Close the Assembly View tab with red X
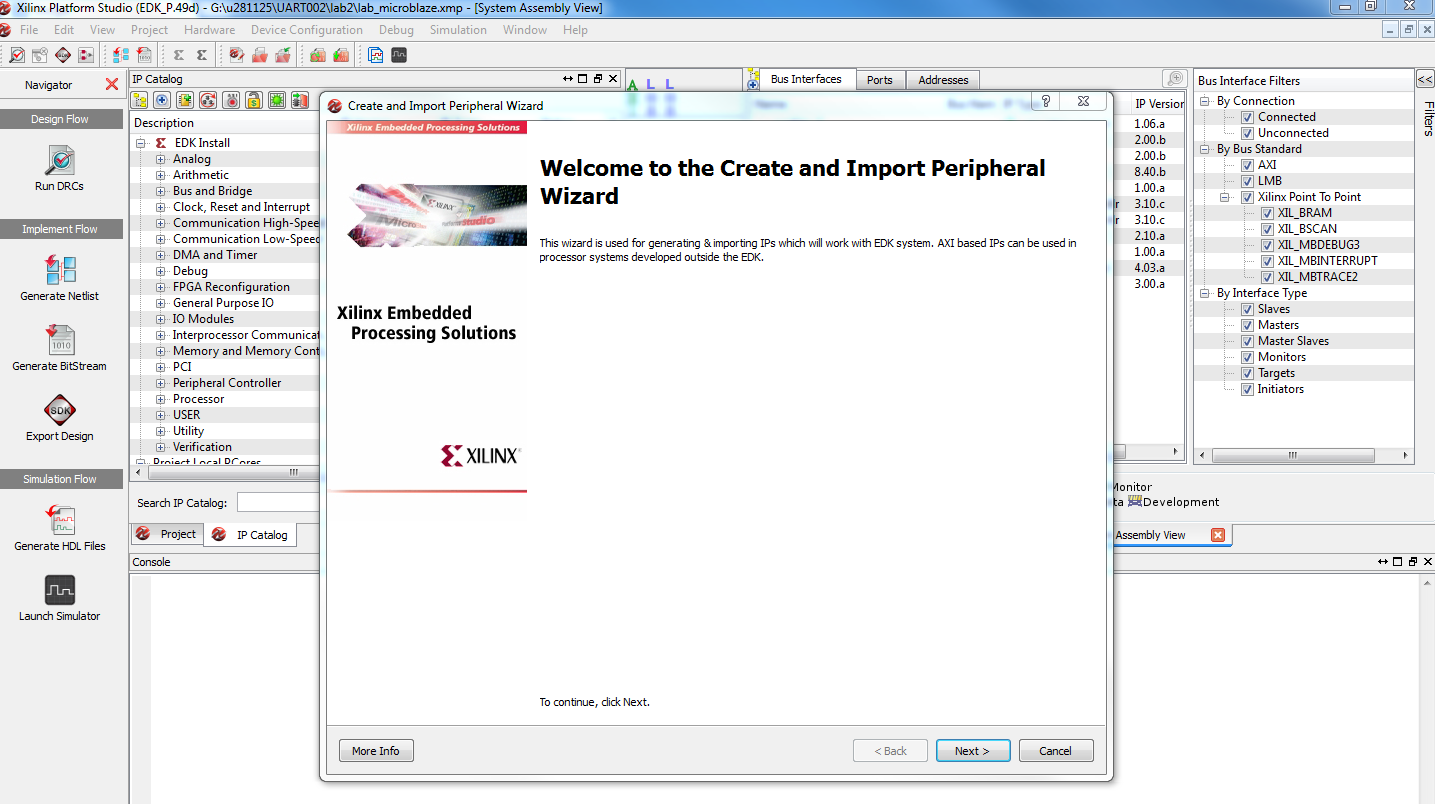The width and height of the screenshot is (1435, 804). pyautogui.click(x=1217, y=535)
